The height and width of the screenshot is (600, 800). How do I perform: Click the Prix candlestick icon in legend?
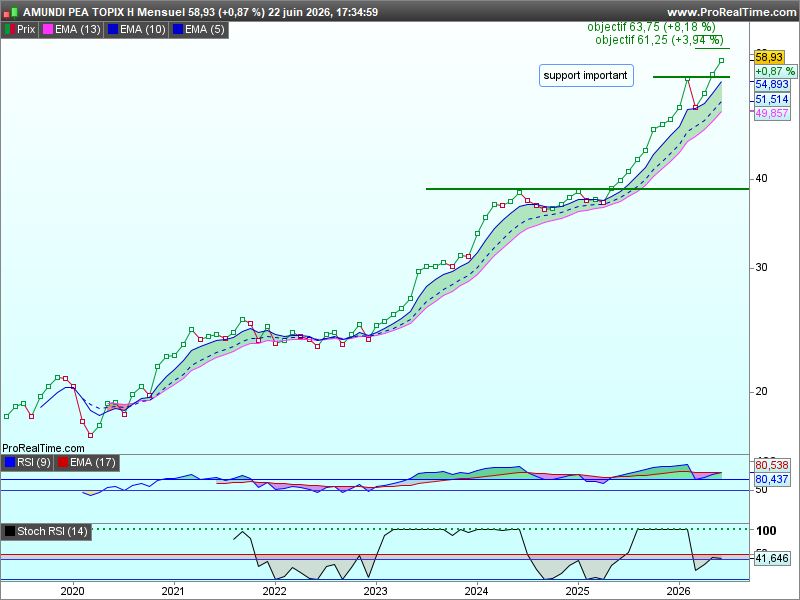tap(10, 30)
